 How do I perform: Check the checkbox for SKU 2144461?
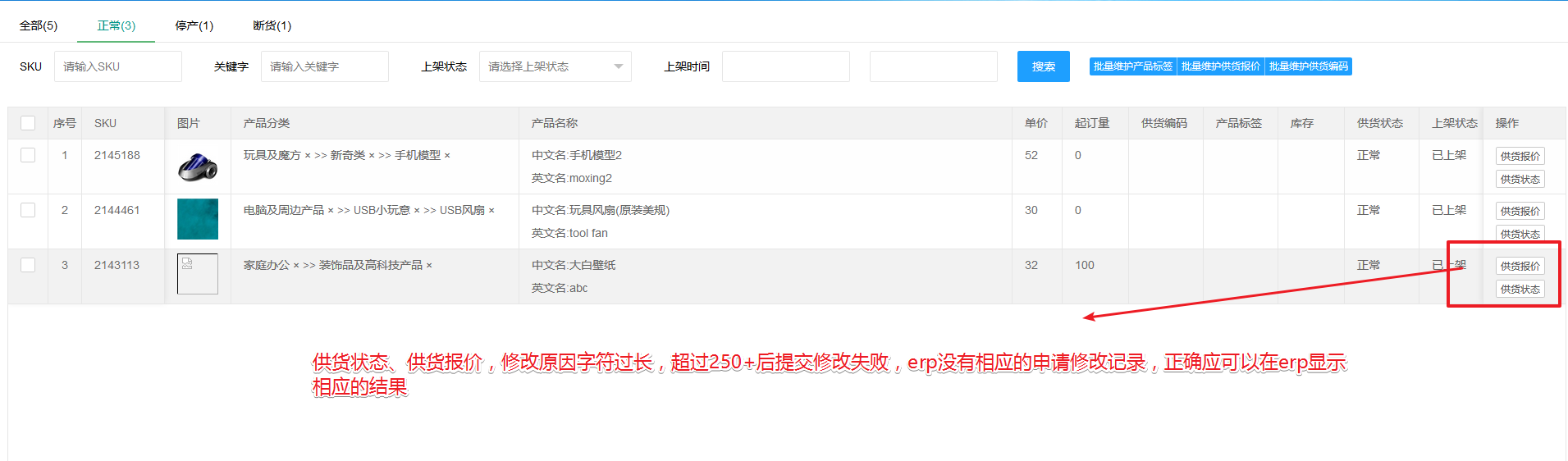[x=28, y=210]
